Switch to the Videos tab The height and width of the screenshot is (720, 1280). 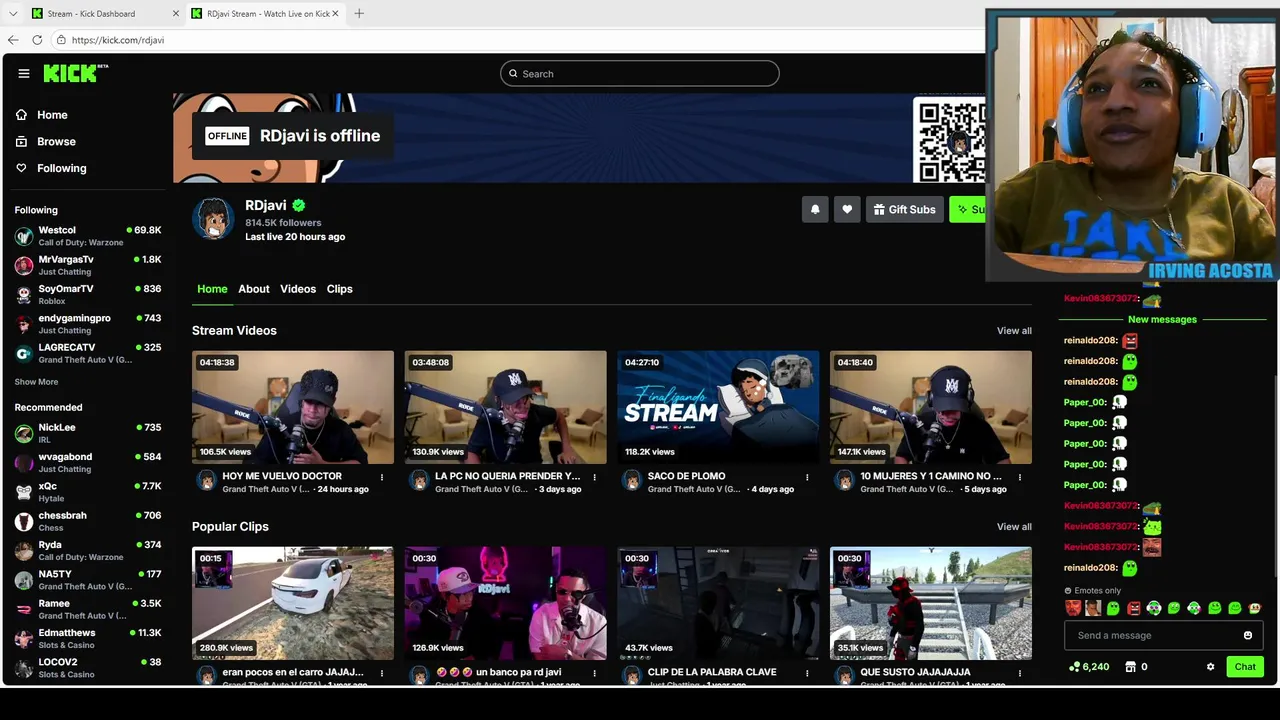[298, 289]
